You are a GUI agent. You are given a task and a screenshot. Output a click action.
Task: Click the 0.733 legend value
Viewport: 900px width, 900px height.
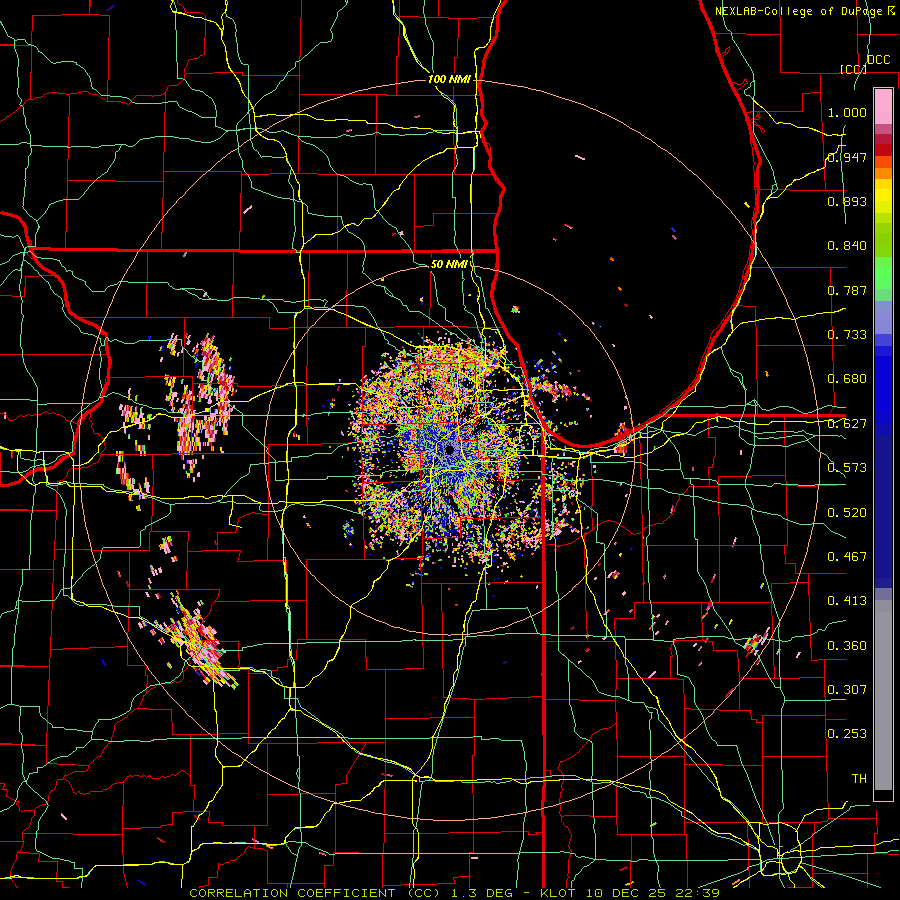847,335
